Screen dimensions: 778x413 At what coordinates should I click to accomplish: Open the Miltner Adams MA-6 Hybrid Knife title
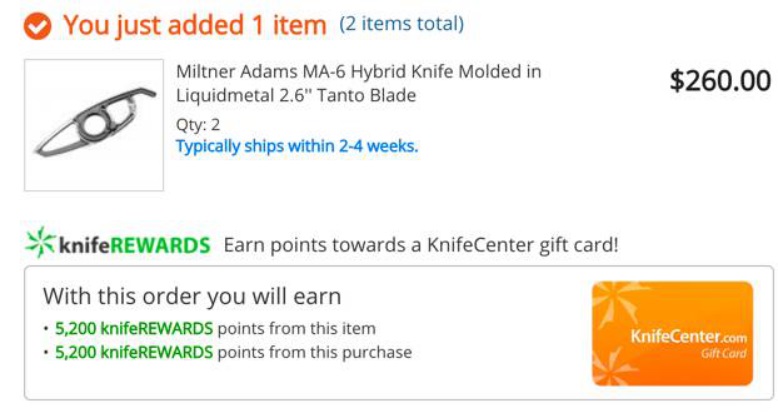(x=358, y=83)
